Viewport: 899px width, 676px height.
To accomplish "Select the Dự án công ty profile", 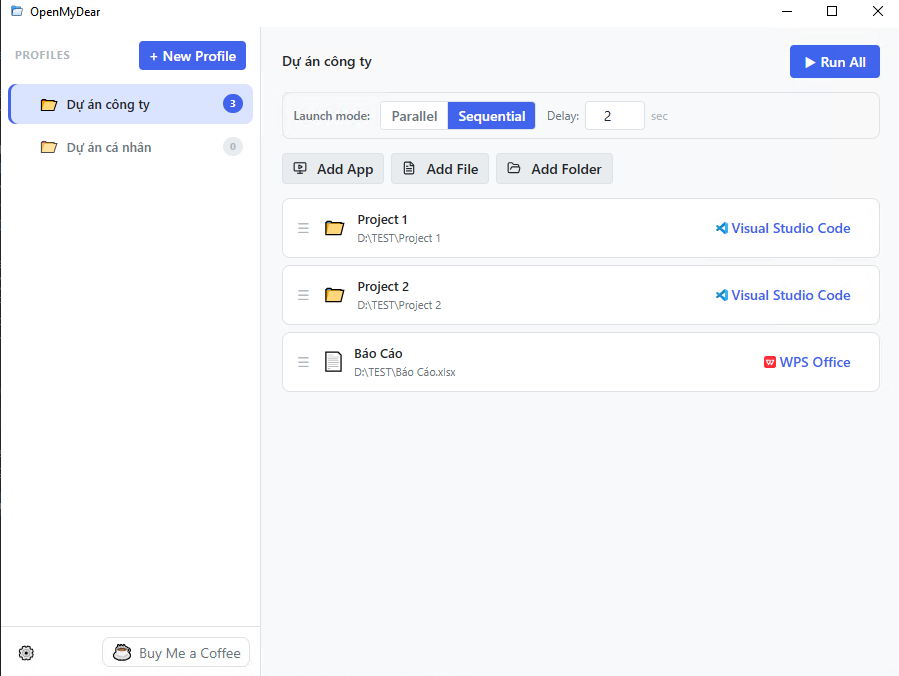I will click(x=131, y=104).
